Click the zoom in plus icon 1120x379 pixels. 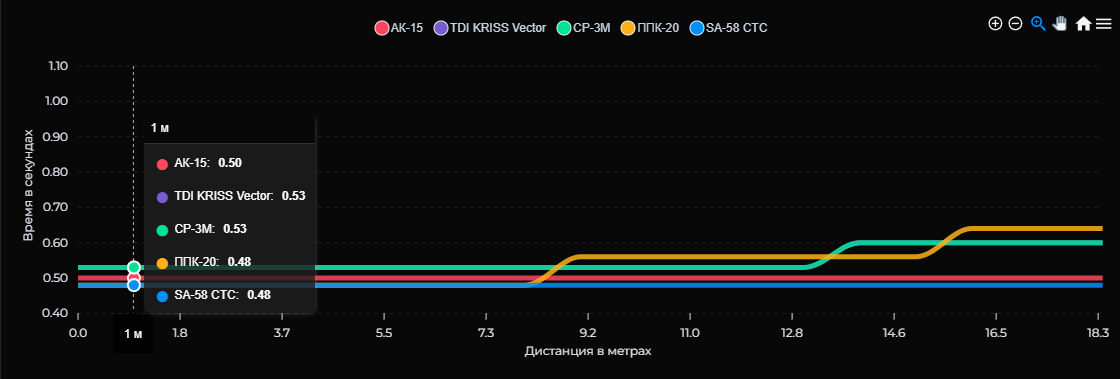pos(995,24)
